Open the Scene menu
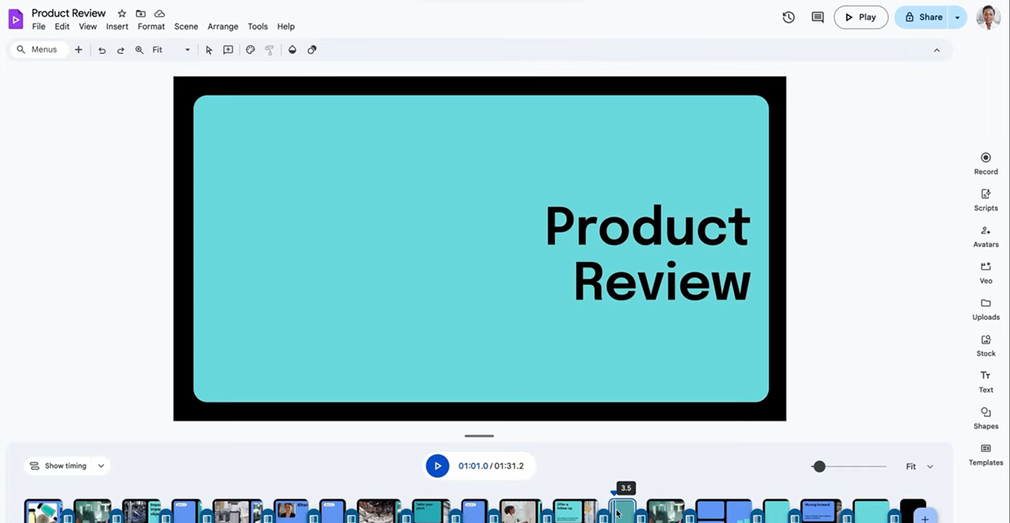The image size is (1010, 523). (186, 26)
